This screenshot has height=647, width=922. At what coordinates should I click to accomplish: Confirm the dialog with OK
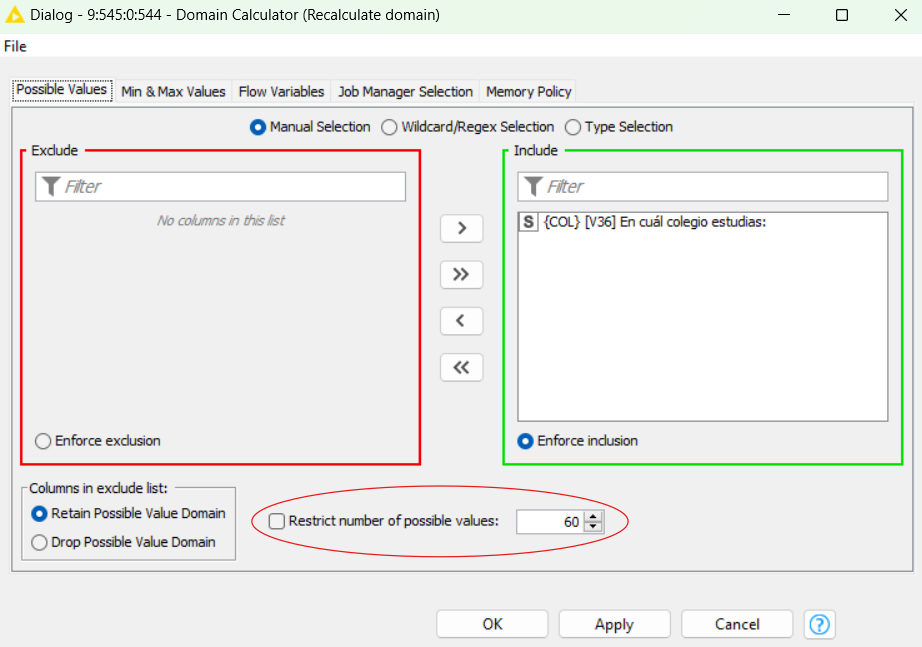click(x=492, y=624)
